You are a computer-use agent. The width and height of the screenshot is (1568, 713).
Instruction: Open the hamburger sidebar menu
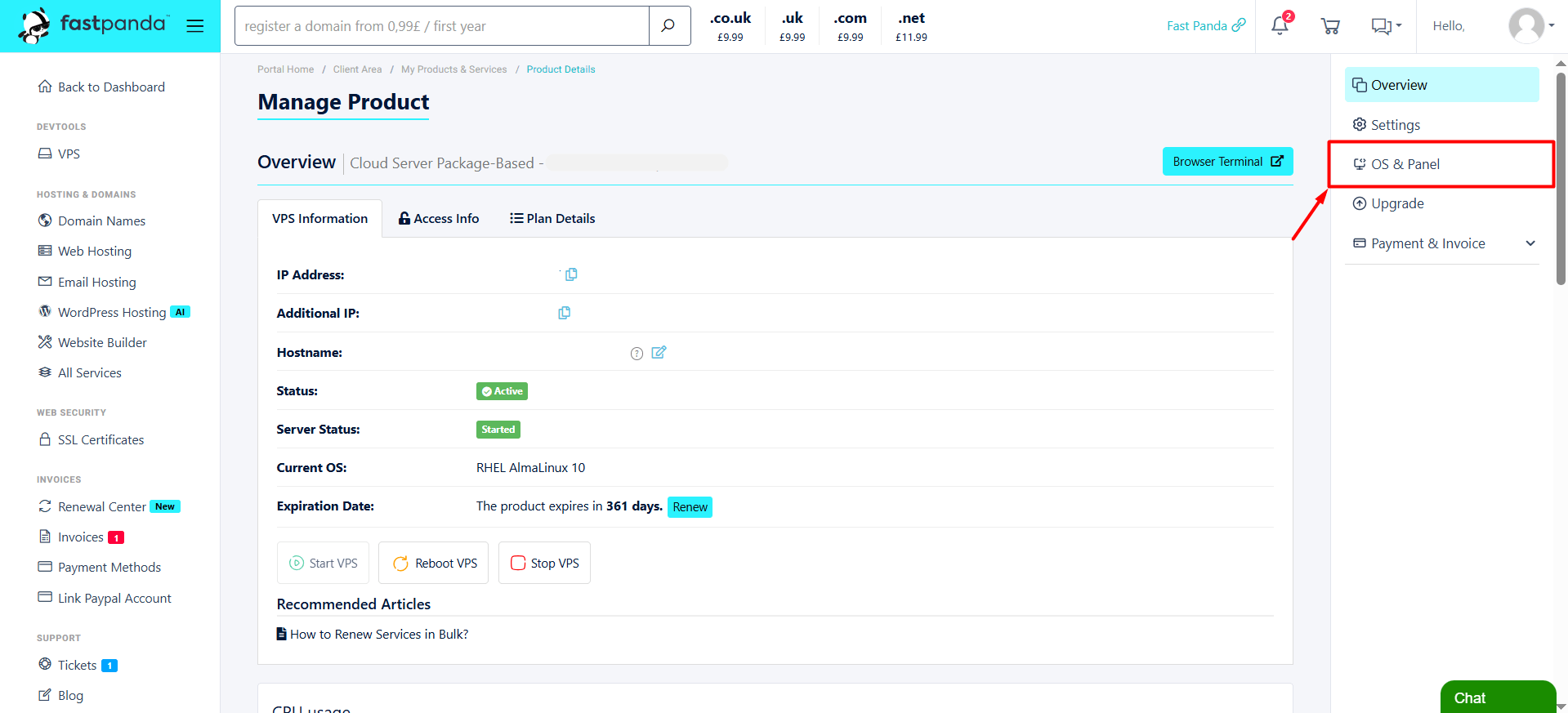point(194,26)
